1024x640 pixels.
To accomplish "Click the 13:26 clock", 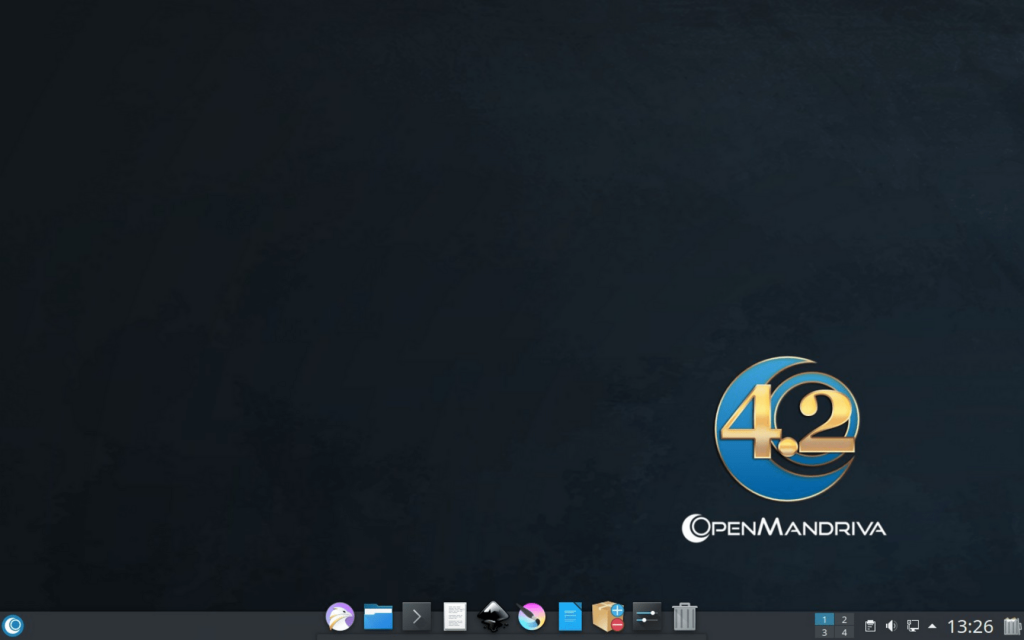I will (x=970, y=626).
